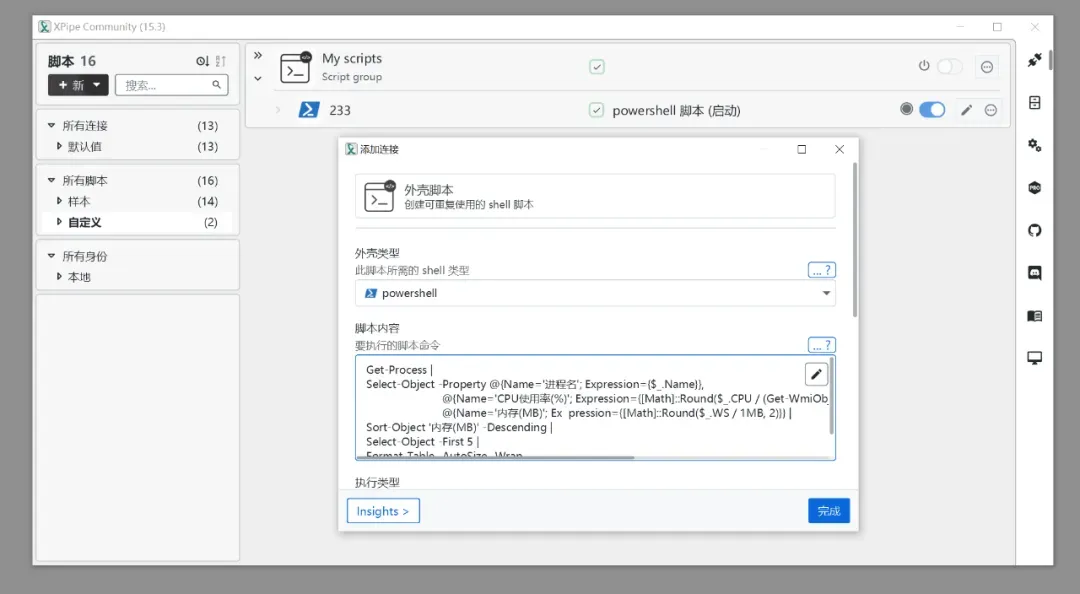Click the pencil edit icon for script 233
1080x594 pixels.
966,110
